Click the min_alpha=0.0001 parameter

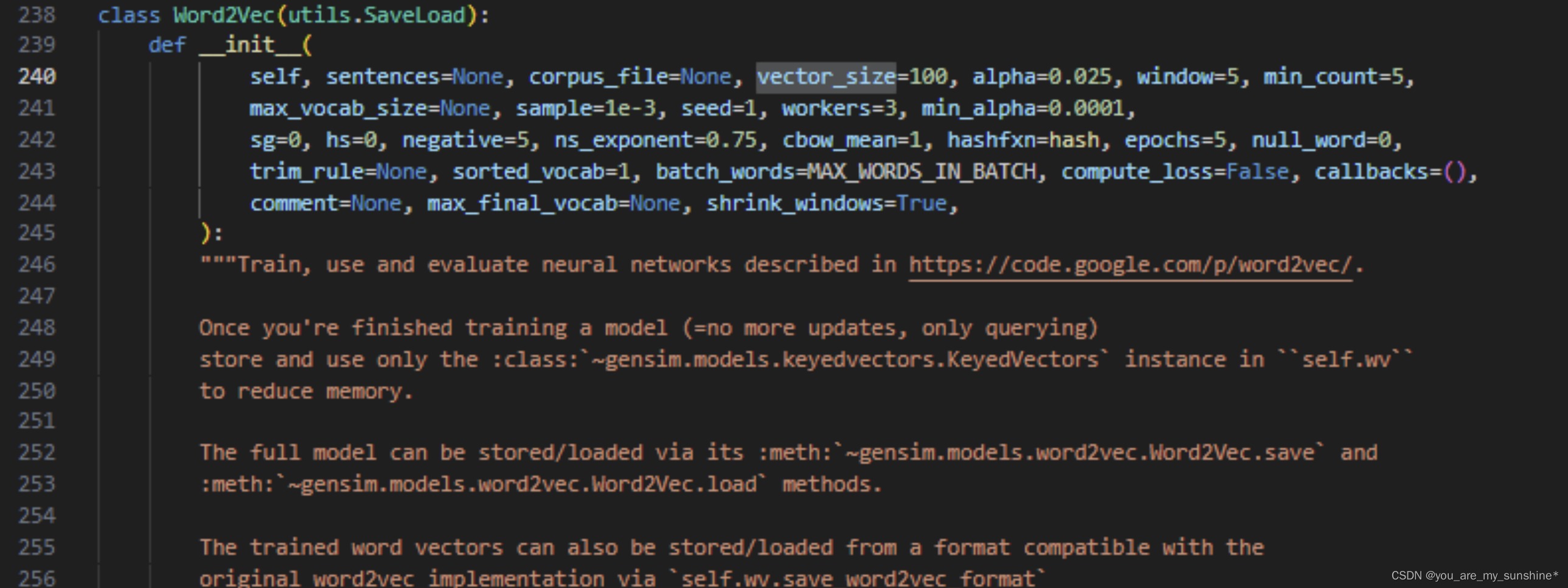coord(1022,108)
